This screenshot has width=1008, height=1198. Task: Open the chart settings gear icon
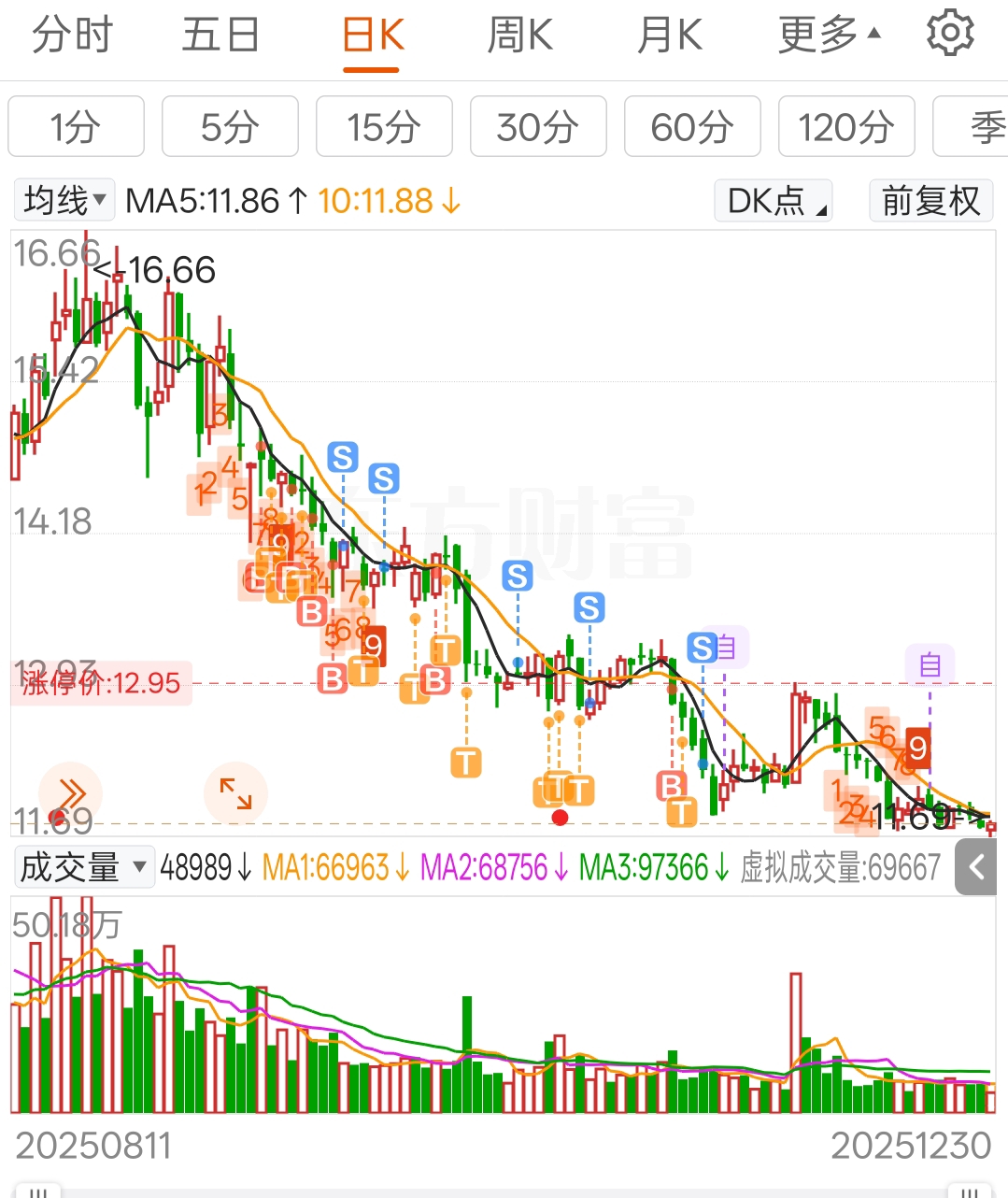(950, 34)
